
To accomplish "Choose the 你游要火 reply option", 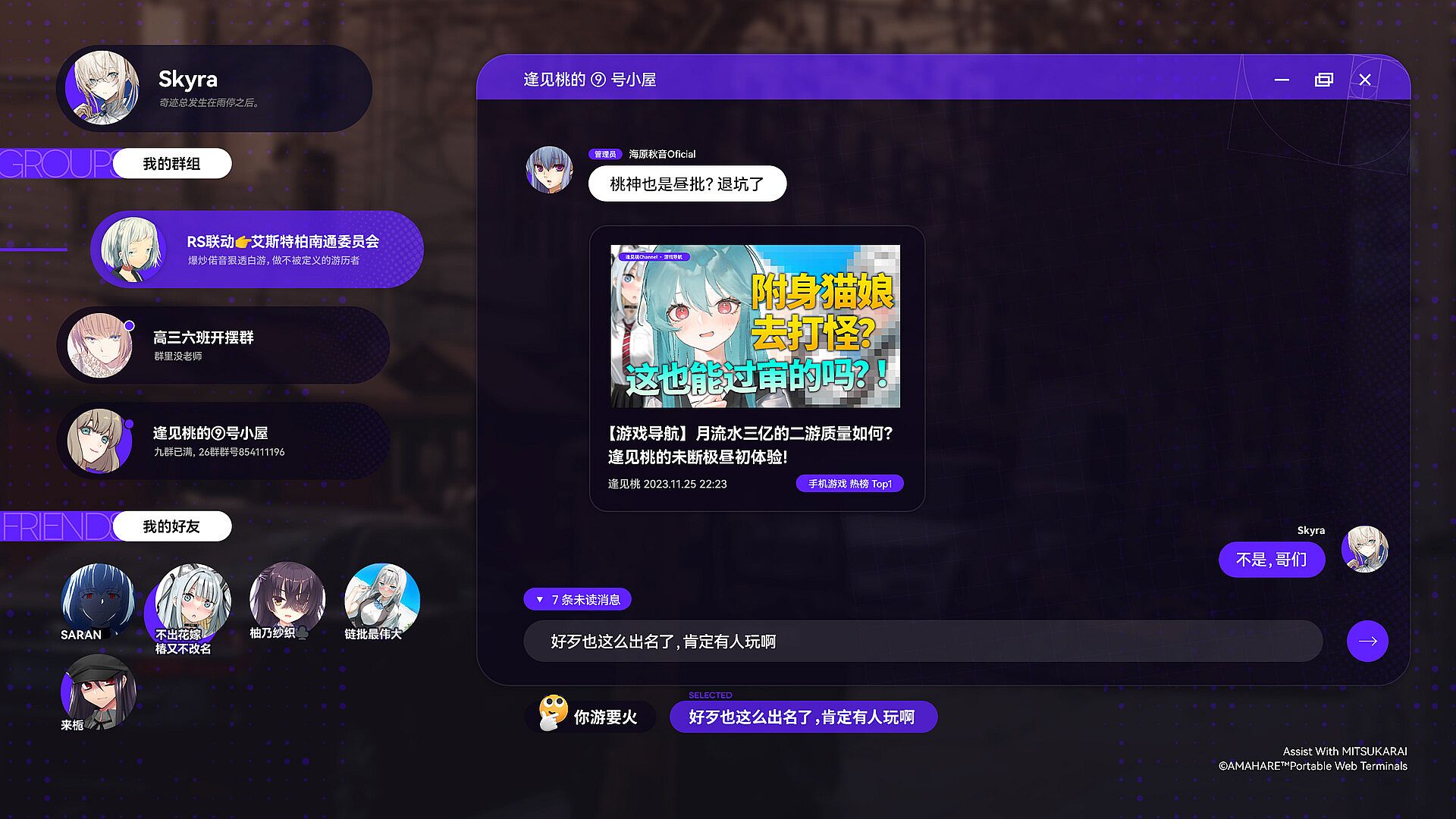I will coord(590,717).
